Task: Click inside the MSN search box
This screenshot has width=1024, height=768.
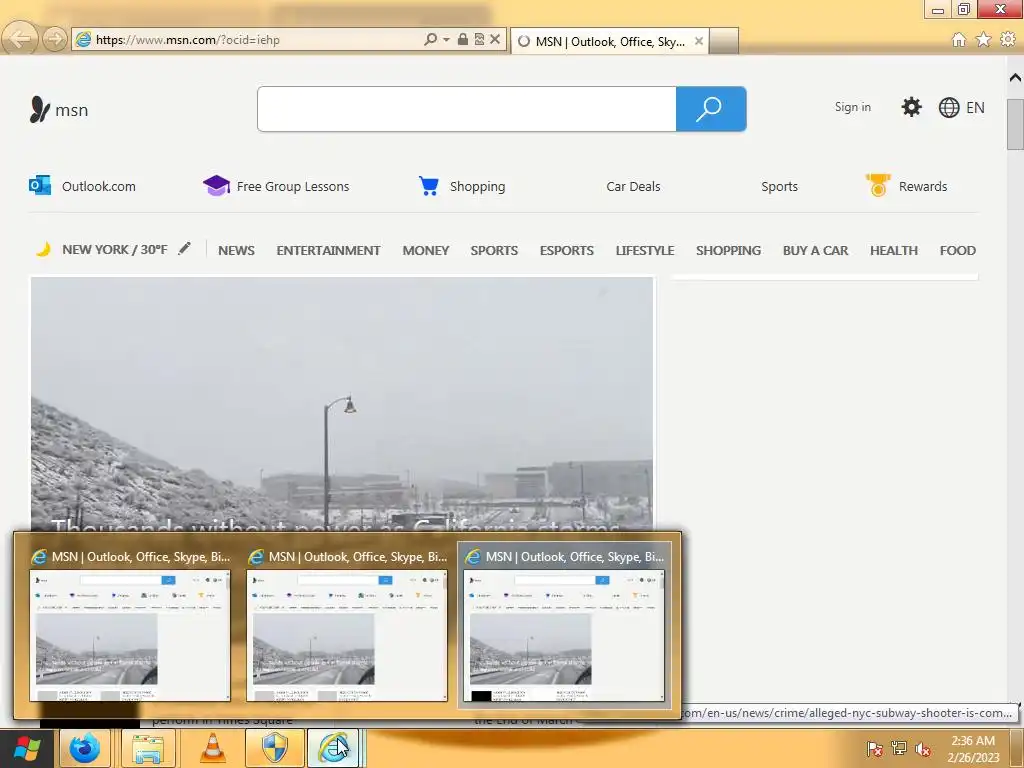Action: pos(466,108)
